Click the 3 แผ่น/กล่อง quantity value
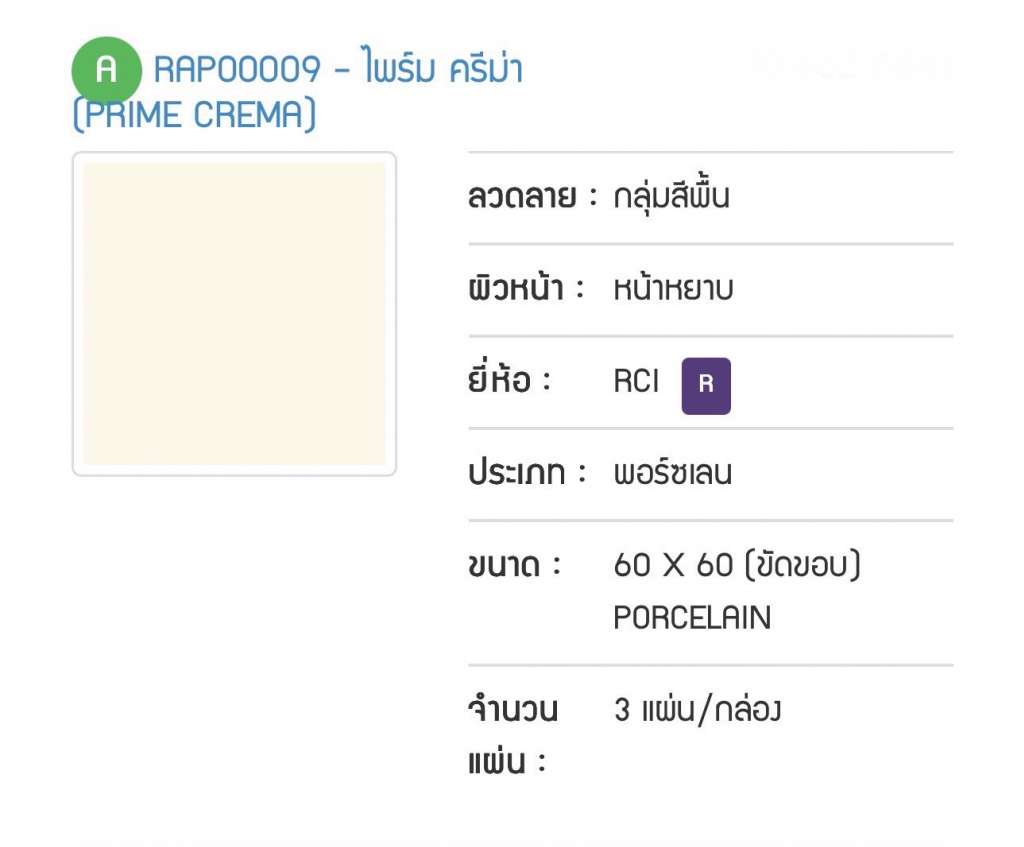Screen dimensions: 1024x847 (x=697, y=710)
